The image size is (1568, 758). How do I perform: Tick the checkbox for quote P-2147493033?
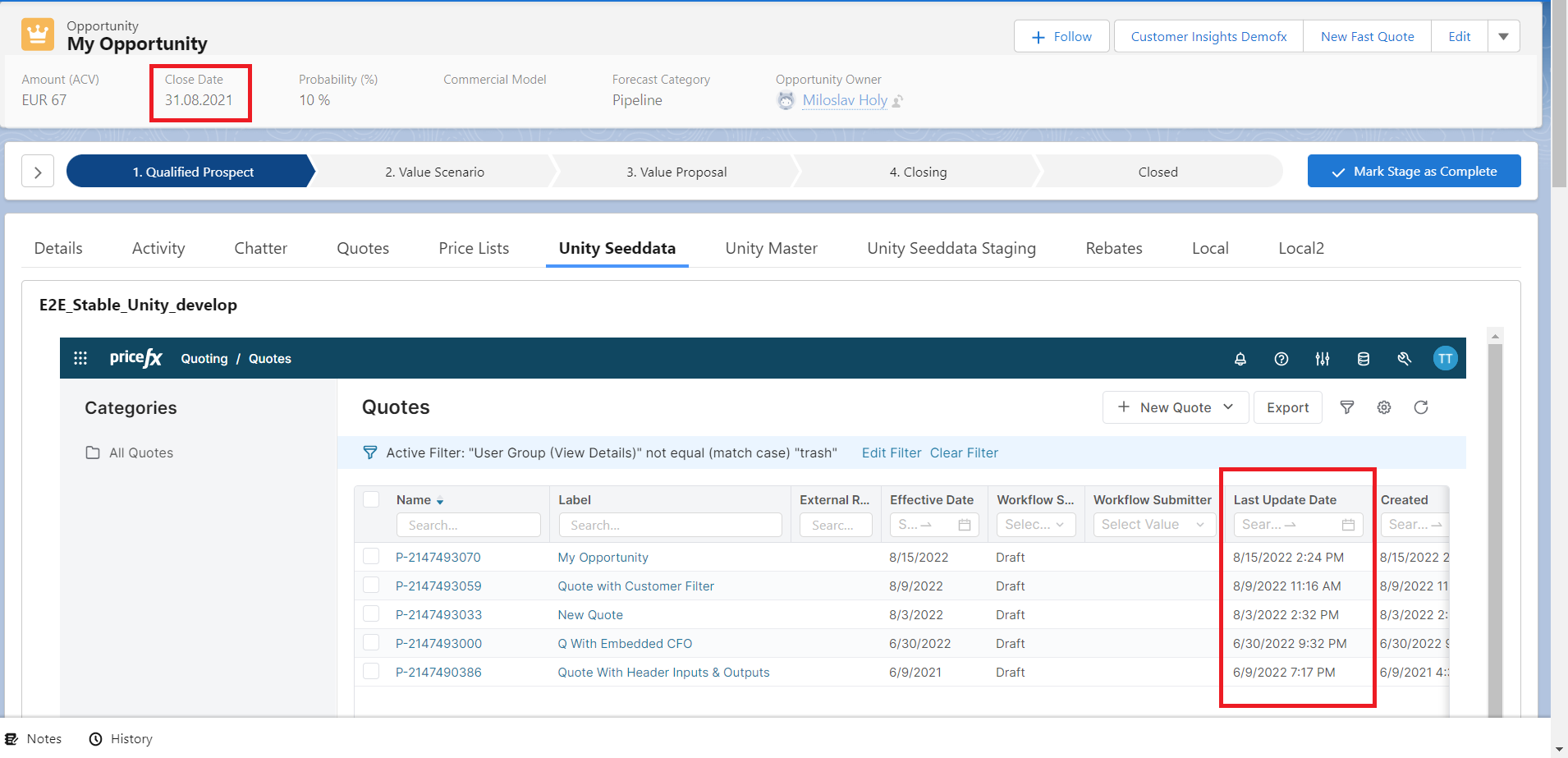pos(371,614)
